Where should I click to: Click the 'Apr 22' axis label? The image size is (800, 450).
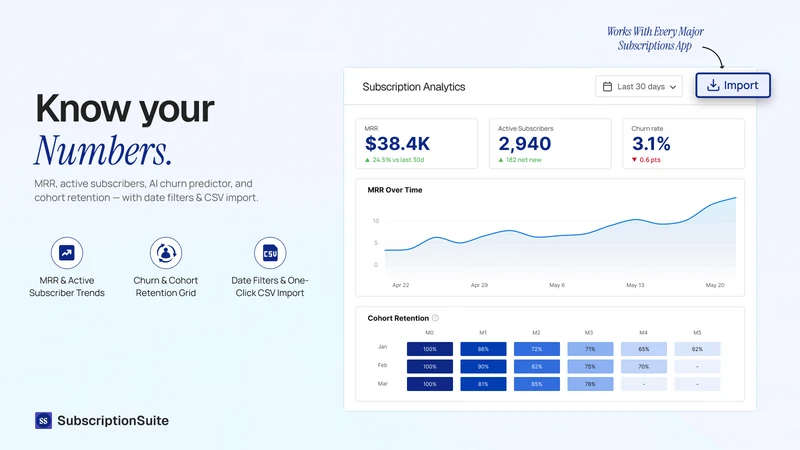pos(401,285)
